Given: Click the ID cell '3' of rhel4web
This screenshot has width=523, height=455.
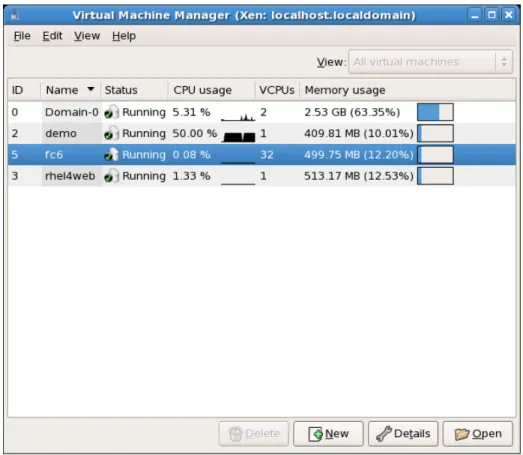Looking at the screenshot, I should pos(15,176).
